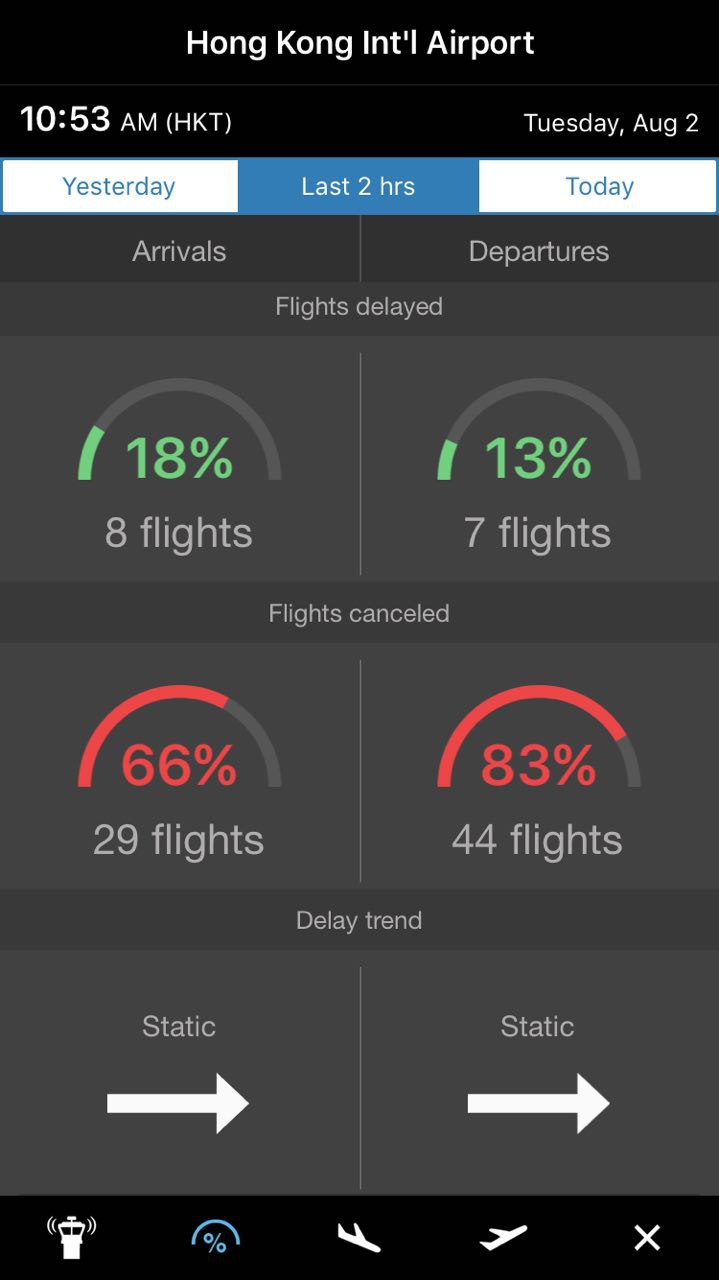Tap the 29 flights canceled label
Screen dimensions: 719x1280
click(179, 840)
